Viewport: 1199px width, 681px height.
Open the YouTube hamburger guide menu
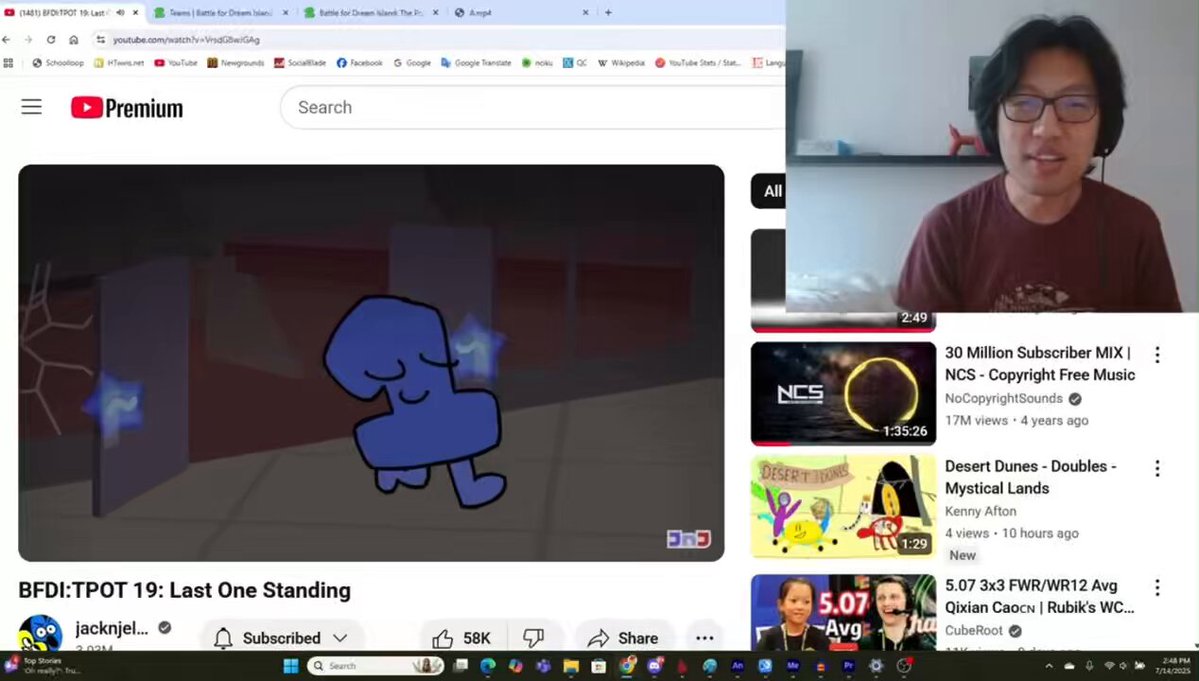pos(31,107)
